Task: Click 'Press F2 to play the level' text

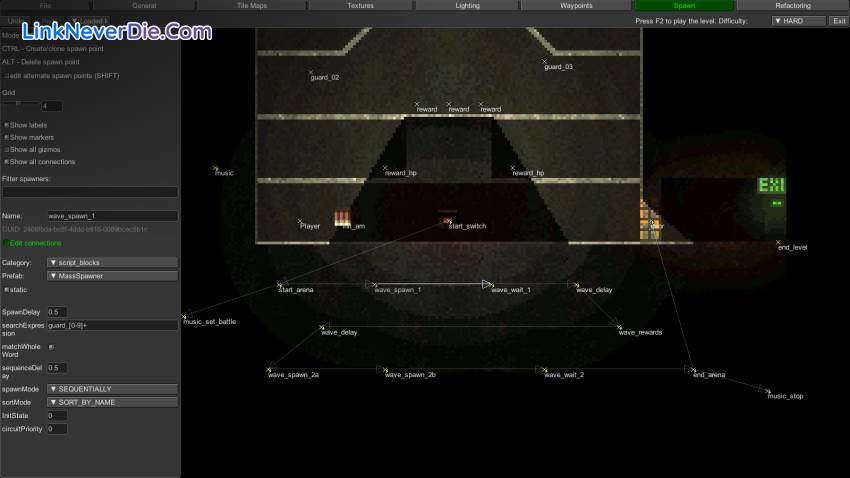Action: [676, 21]
